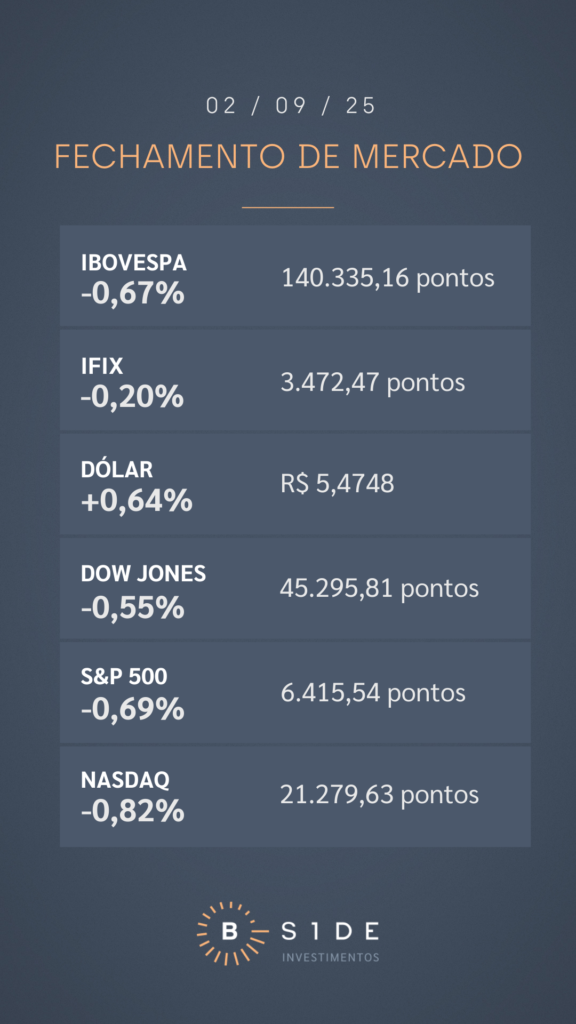Select the DÓLAR label

(117, 469)
